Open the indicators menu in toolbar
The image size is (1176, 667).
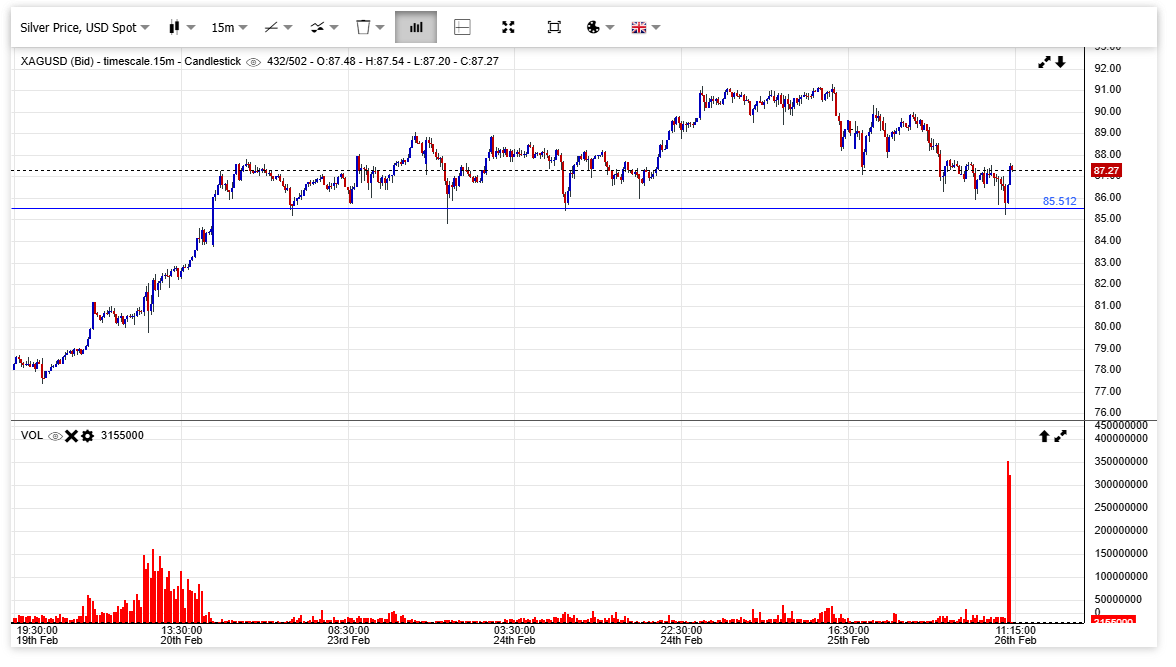click(324, 28)
